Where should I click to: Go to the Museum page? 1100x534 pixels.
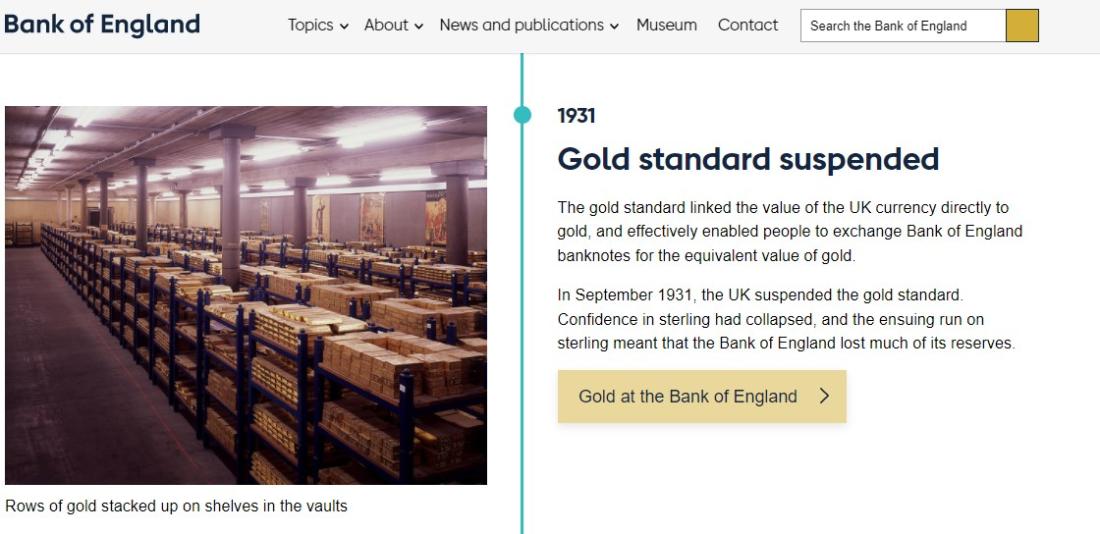(x=666, y=25)
